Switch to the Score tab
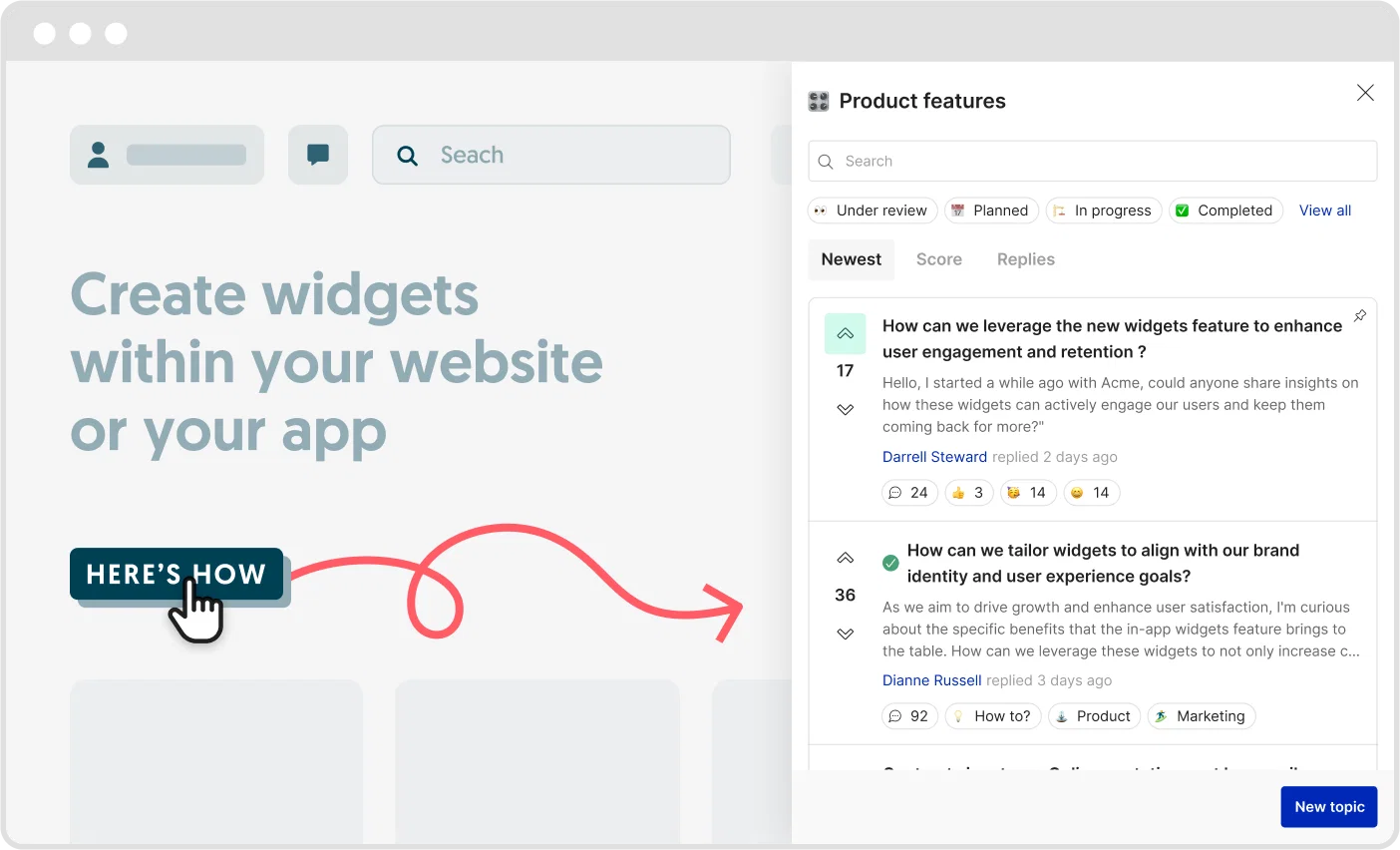 point(939,259)
